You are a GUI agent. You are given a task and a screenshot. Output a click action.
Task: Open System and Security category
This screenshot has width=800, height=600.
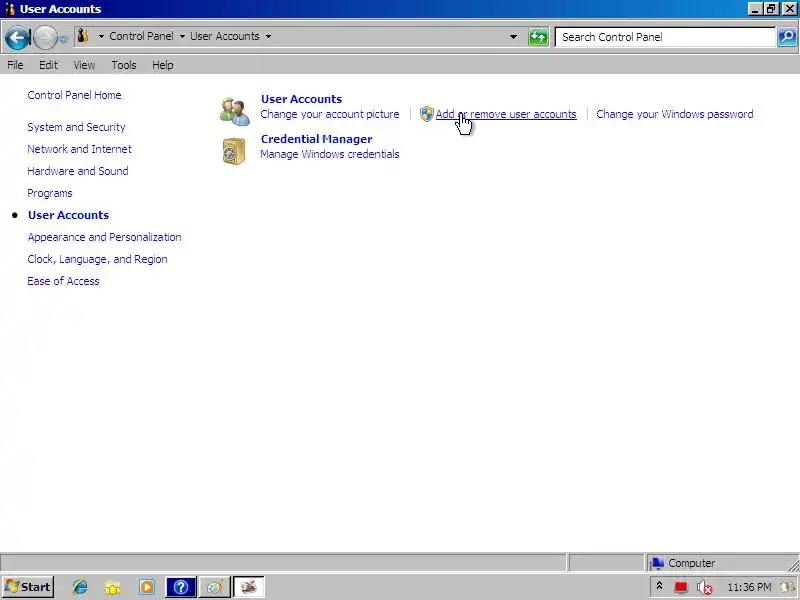[x=77, y=127]
